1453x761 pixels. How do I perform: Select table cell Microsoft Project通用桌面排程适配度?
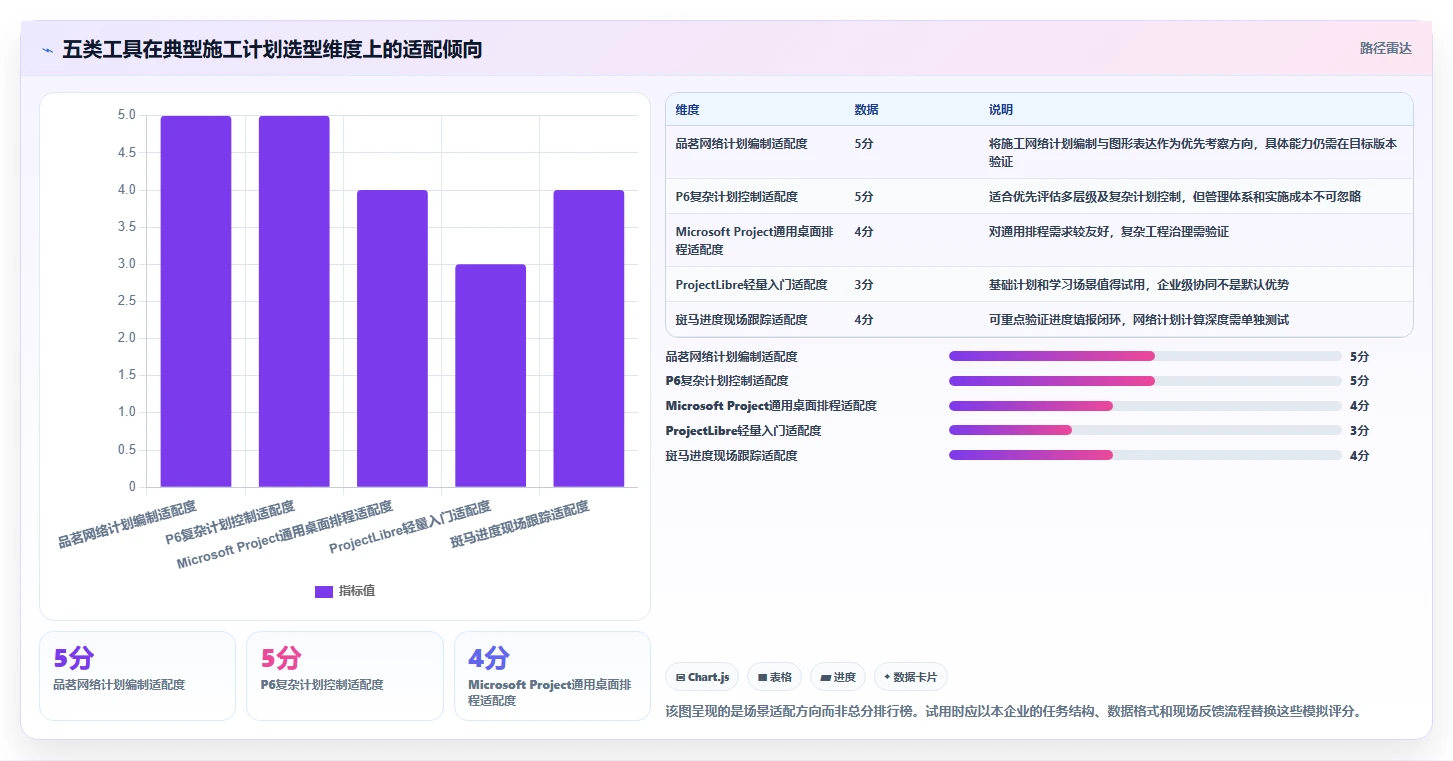[754, 240]
